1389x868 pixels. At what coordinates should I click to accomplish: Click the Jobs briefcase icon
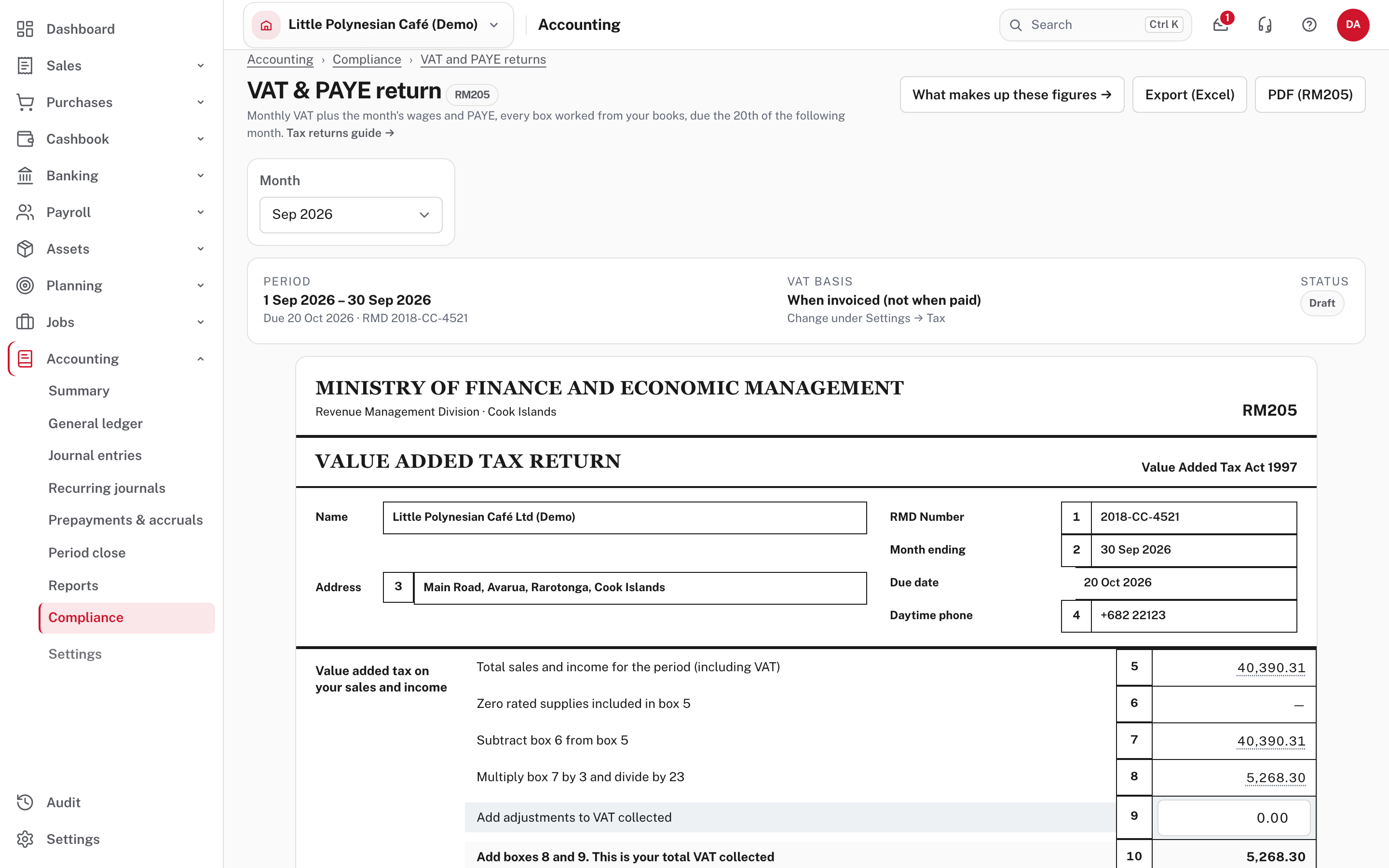click(25, 322)
